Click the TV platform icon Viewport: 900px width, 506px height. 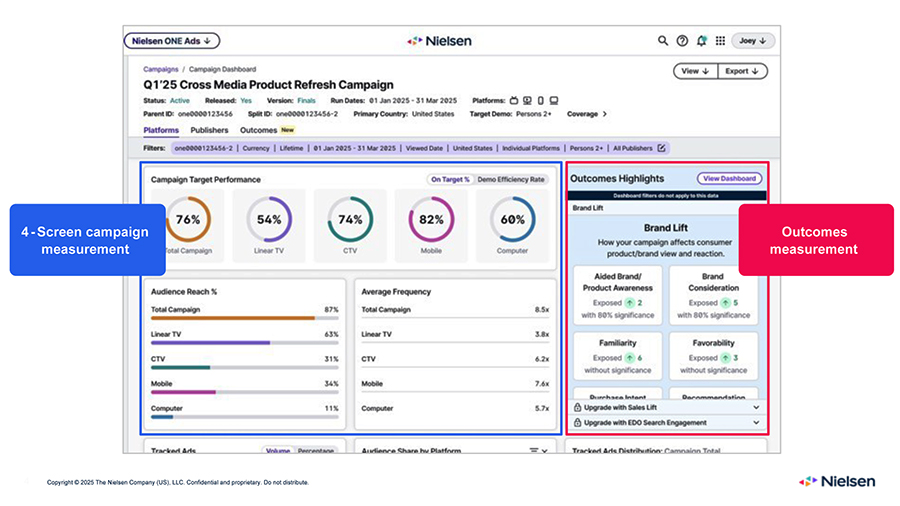click(515, 101)
